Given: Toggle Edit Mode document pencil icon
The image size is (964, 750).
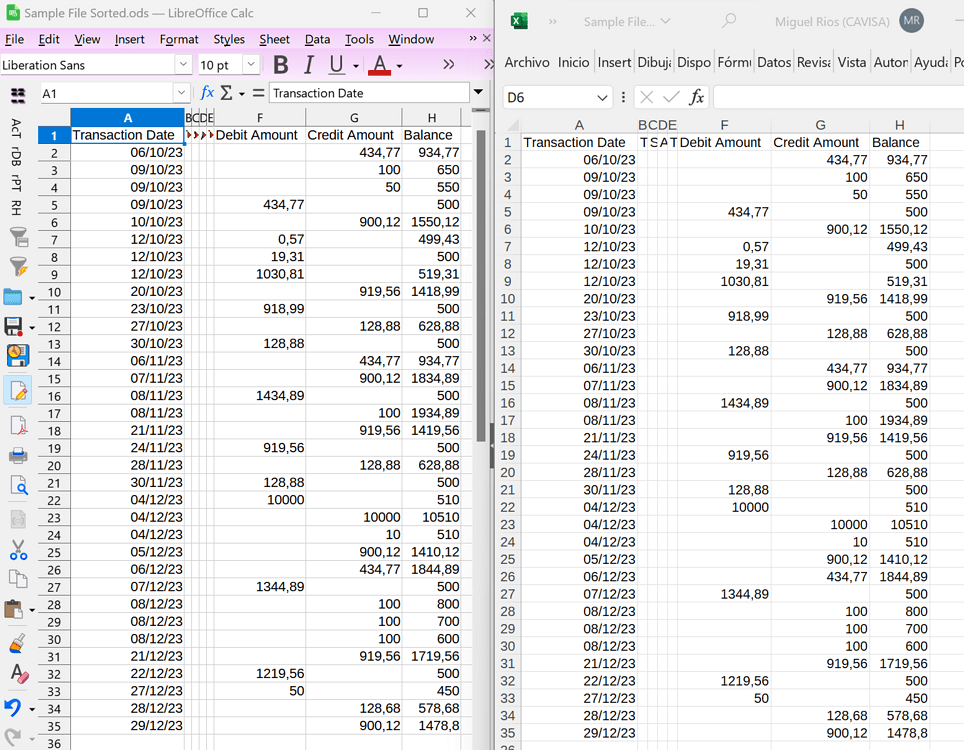Looking at the screenshot, I should pyautogui.click(x=18, y=391).
